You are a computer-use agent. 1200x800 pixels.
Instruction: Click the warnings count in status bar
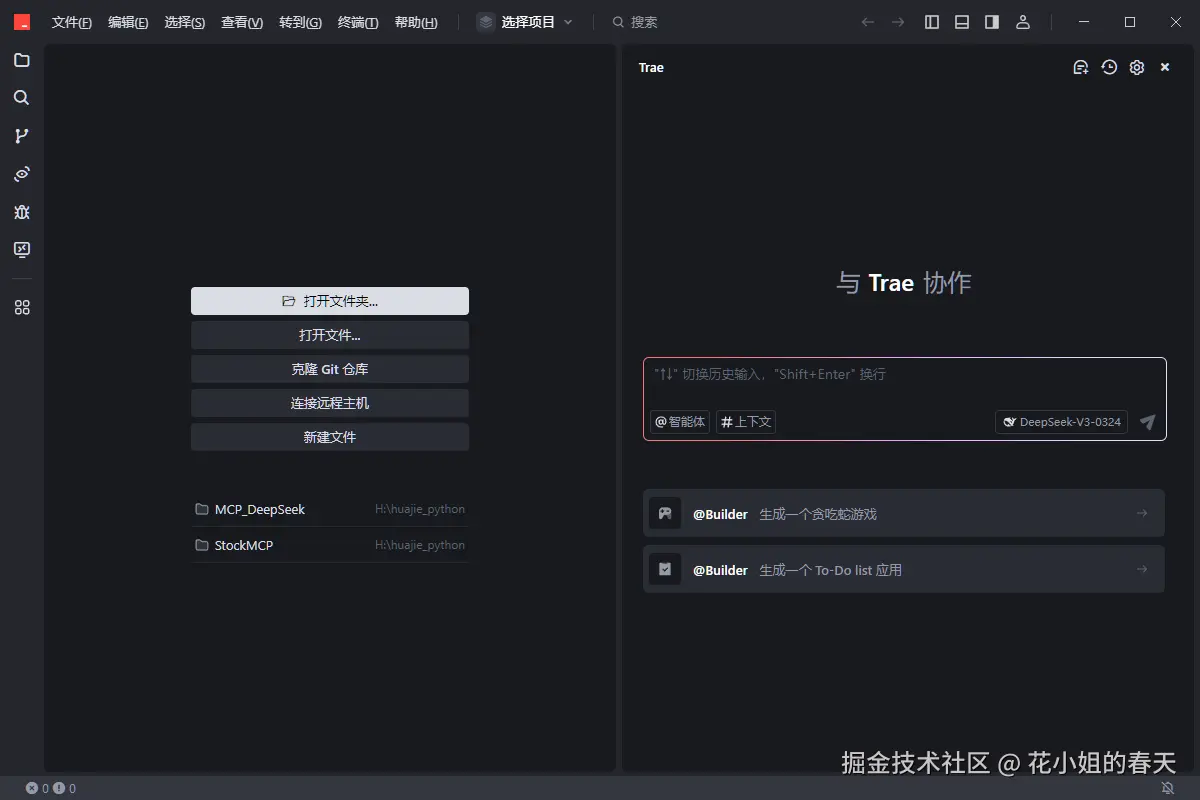pos(65,789)
